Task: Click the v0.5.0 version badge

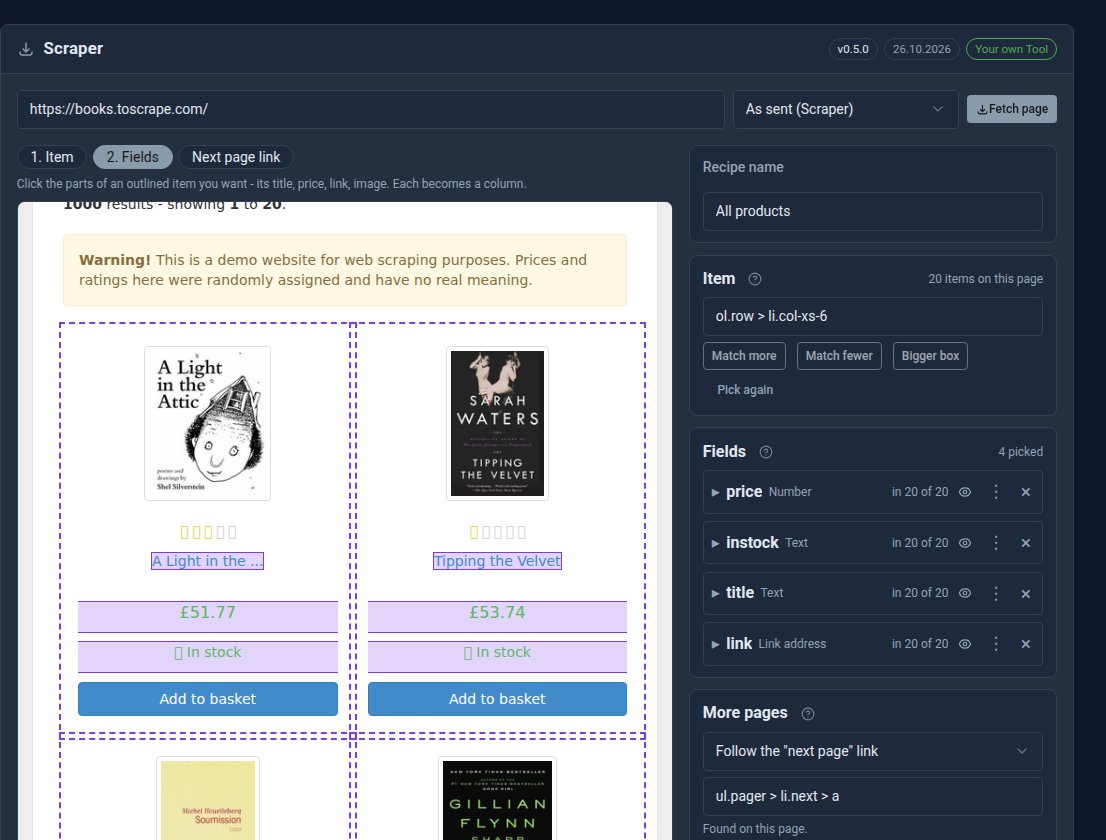Action: 853,49
